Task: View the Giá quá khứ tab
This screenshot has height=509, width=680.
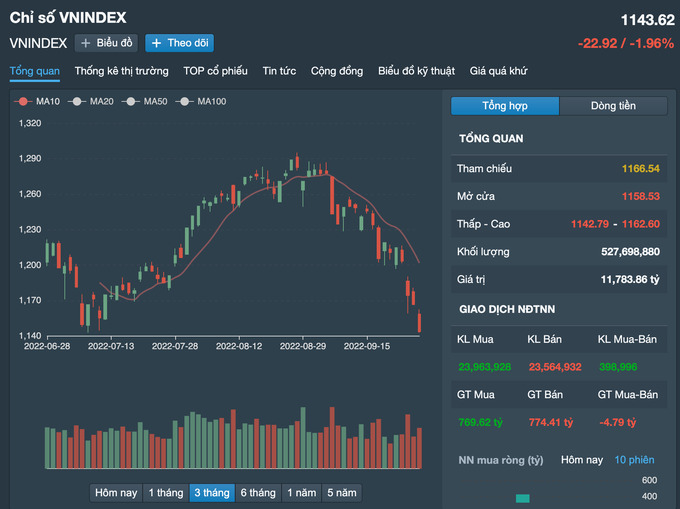Action: click(x=498, y=71)
